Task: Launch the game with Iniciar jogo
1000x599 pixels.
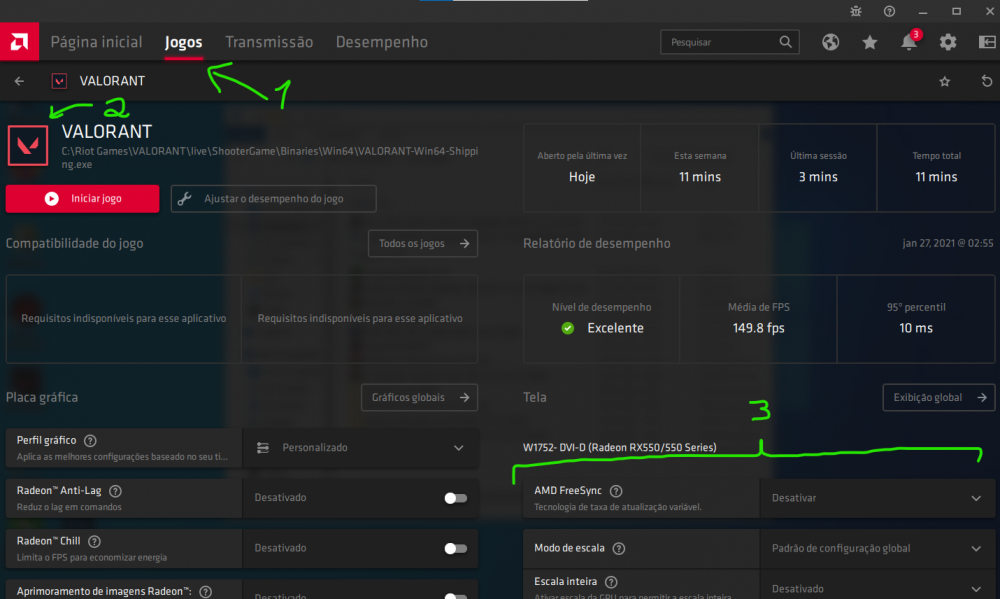Action: (x=82, y=198)
